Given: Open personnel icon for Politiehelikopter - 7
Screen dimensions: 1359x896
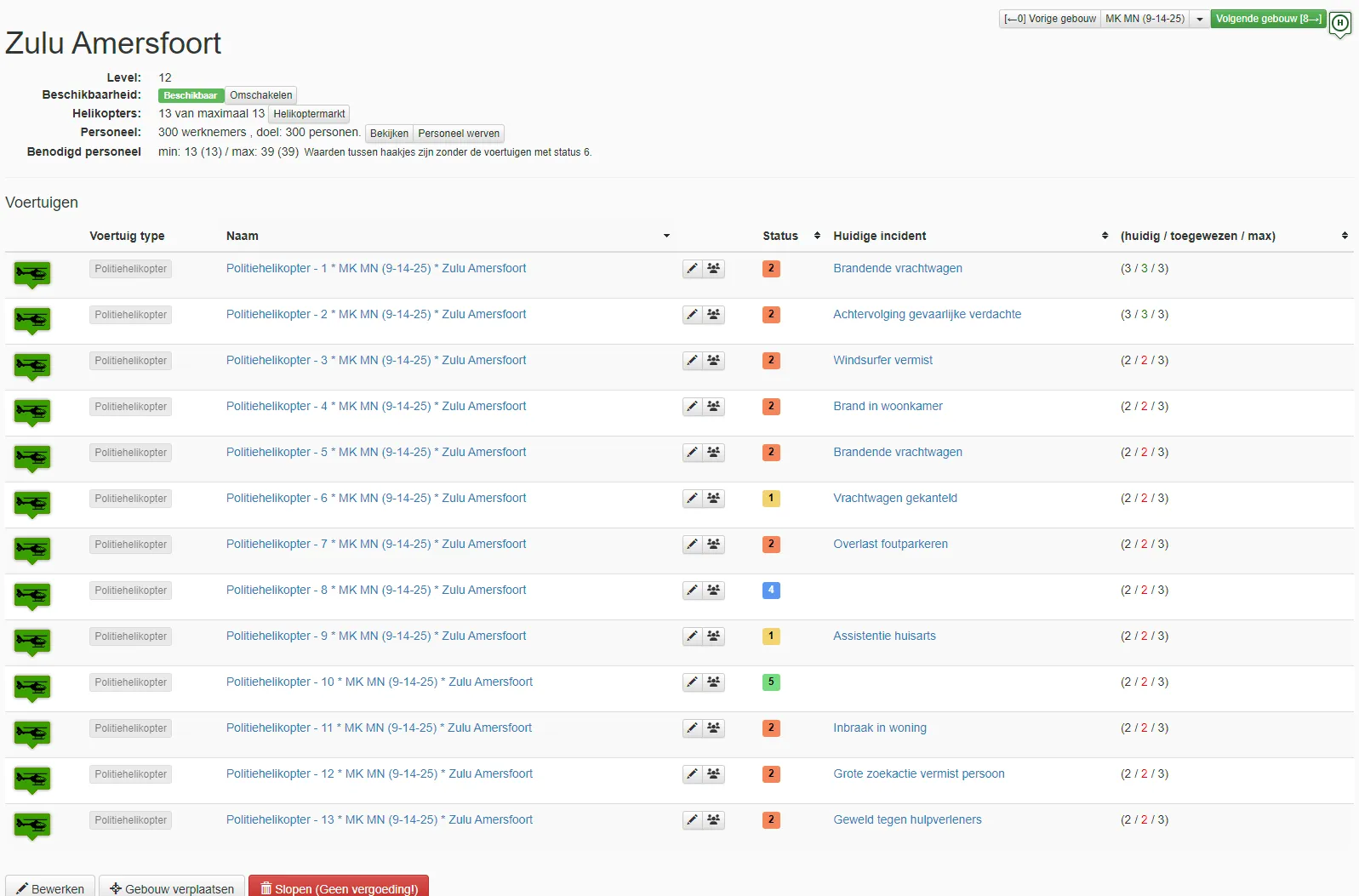Looking at the screenshot, I should tap(714, 545).
